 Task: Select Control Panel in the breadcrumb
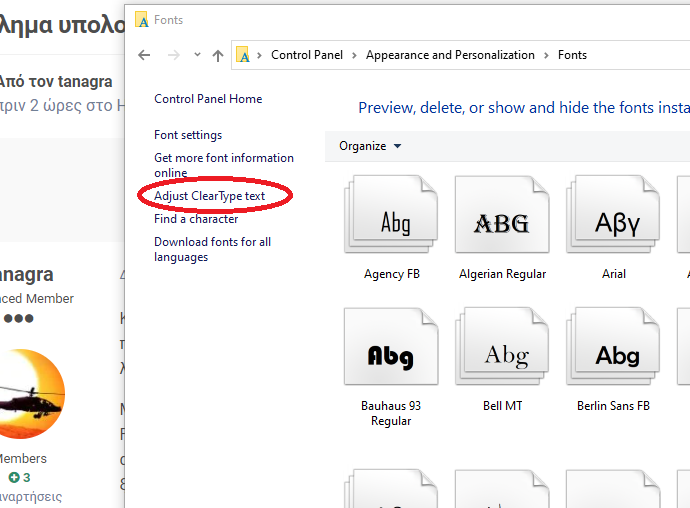point(307,55)
